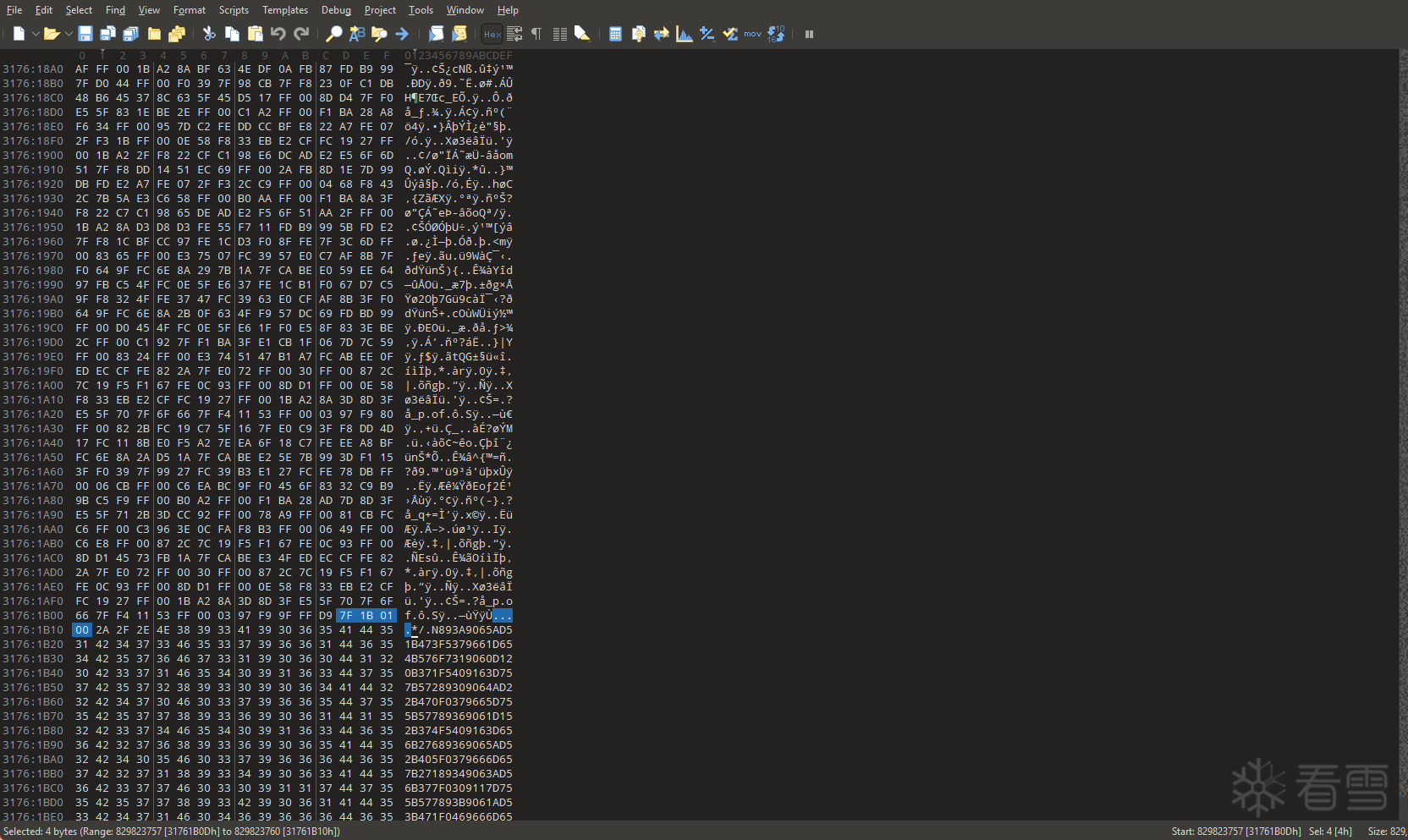The height and width of the screenshot is (840, 1408).
Task: Click highlighted hex byte 00 in row 3176:1B10
Action: [81, 630]
